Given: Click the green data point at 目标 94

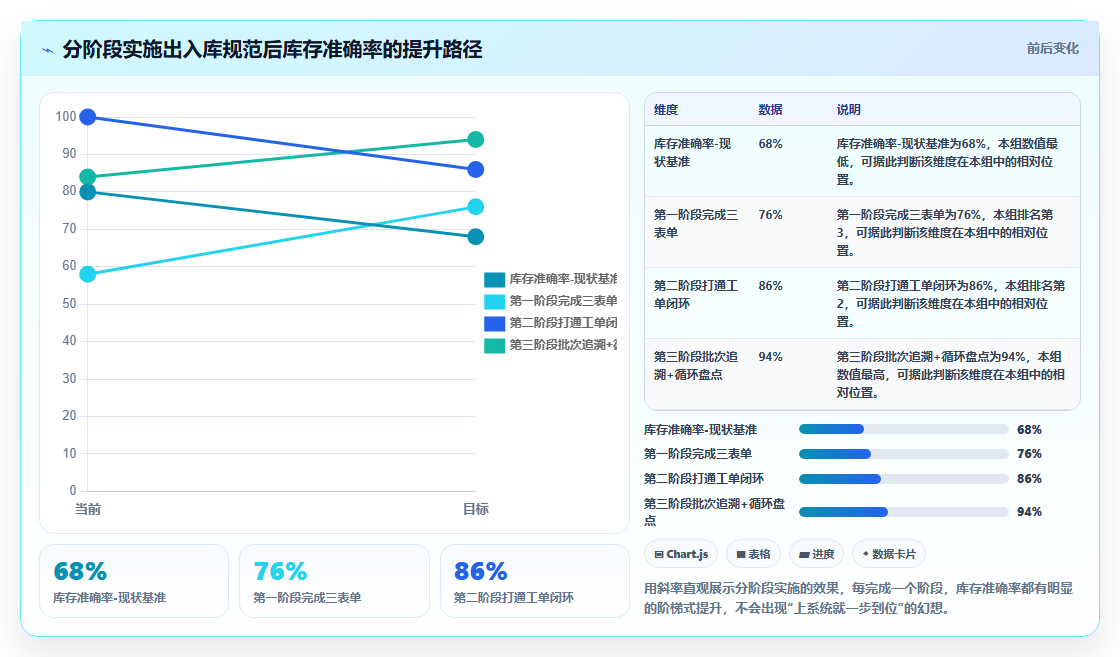Looking at the screenshot, I should click(476, 139).
